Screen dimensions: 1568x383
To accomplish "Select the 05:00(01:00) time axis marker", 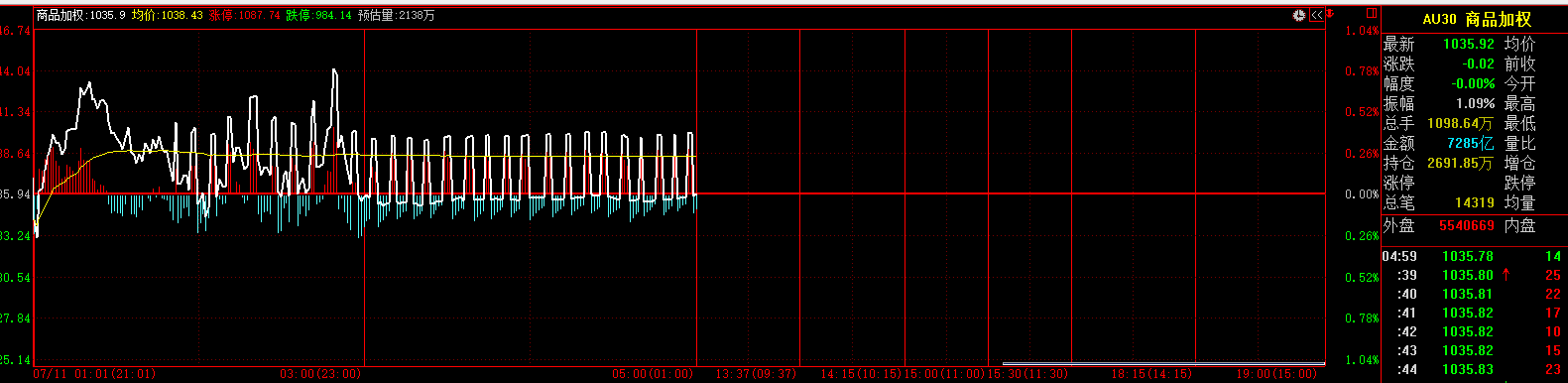I will pyautogui.click(x=653, y=374).
